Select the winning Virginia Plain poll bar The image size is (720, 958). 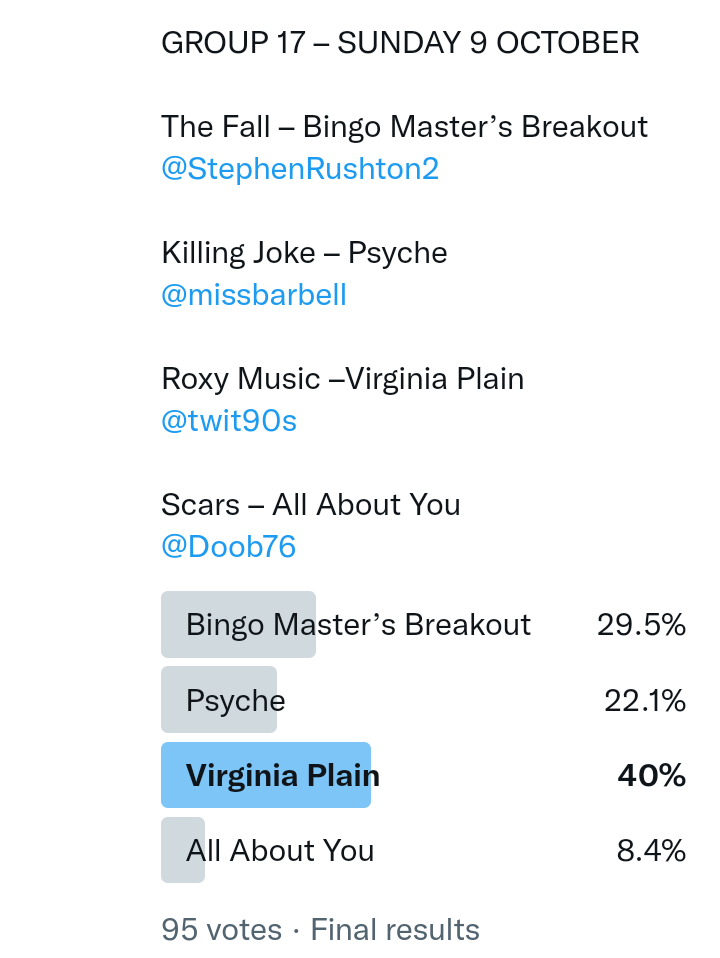click(283, 776)
